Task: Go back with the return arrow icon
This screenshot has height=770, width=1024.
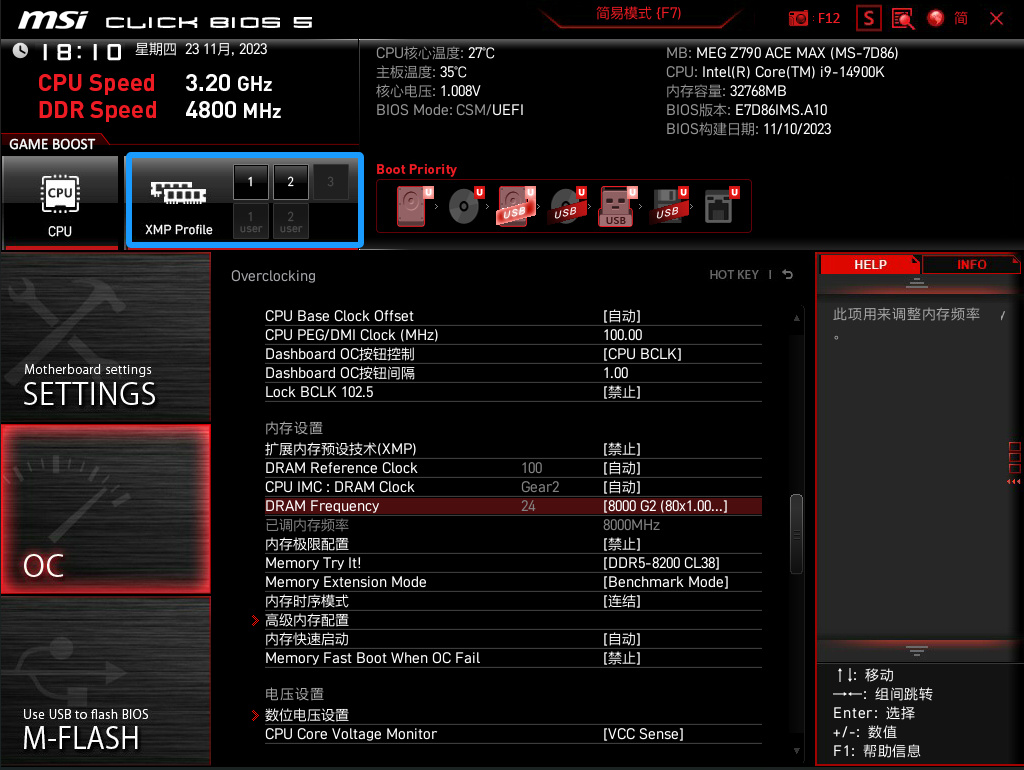Action: pyautogui.click(x=788, y=275)
